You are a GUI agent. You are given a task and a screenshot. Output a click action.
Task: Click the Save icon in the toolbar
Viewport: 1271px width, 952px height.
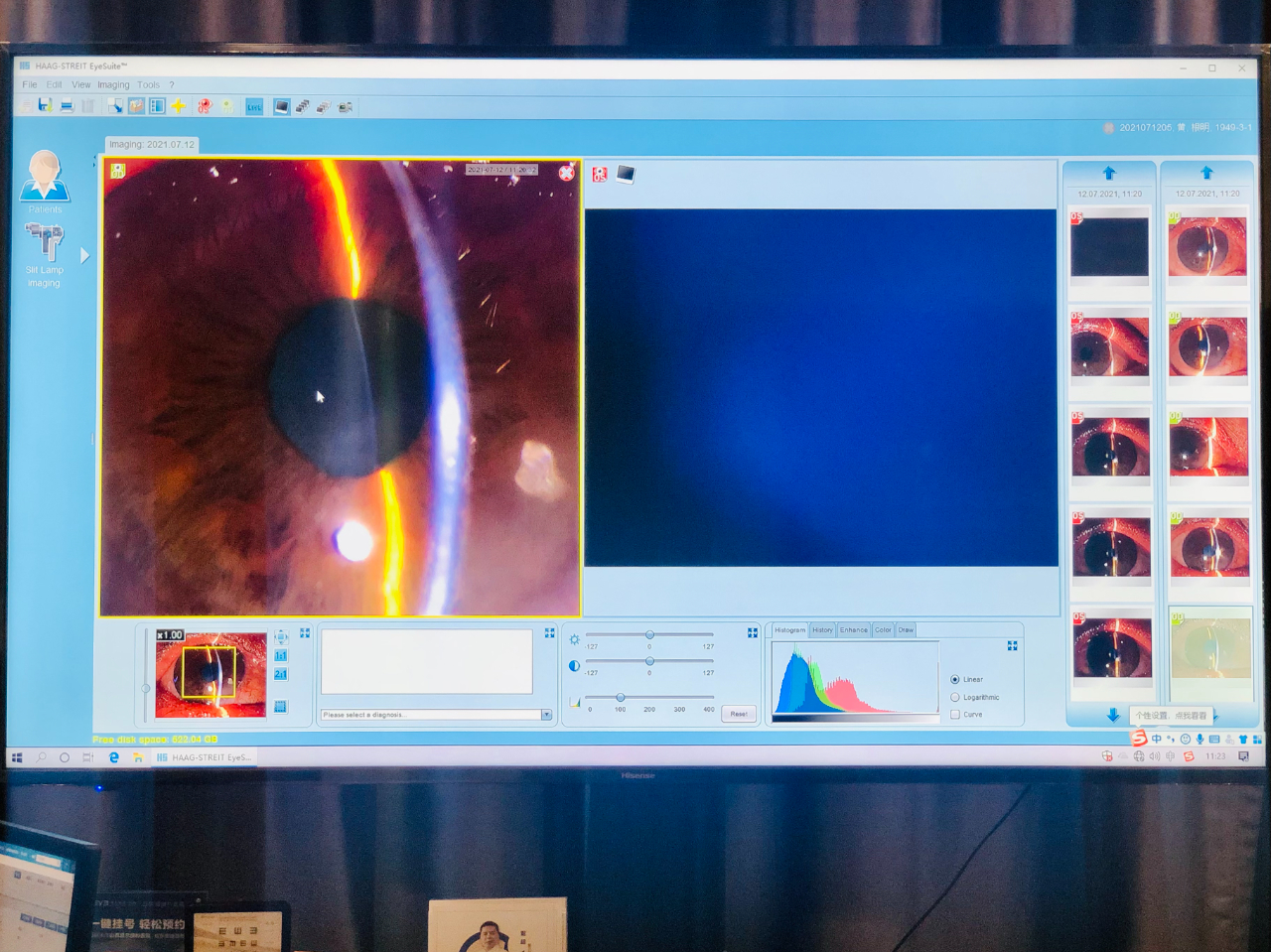click(45, 105)
